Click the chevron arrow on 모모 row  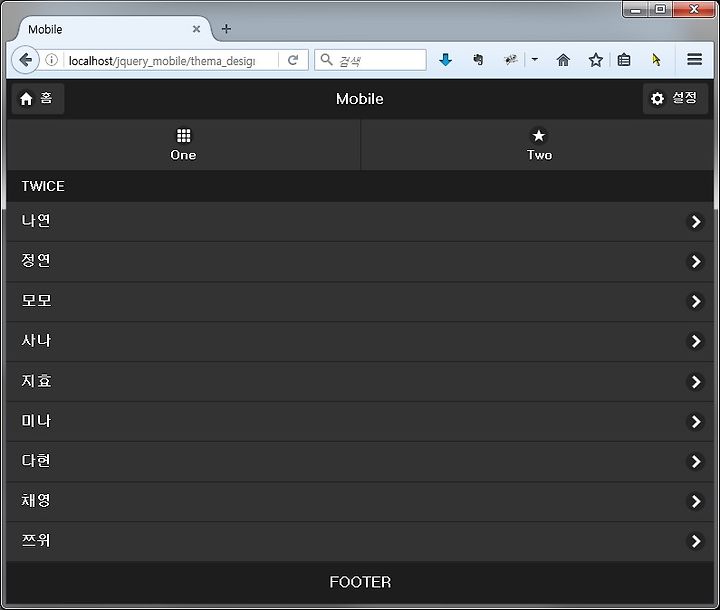(695, 301)
